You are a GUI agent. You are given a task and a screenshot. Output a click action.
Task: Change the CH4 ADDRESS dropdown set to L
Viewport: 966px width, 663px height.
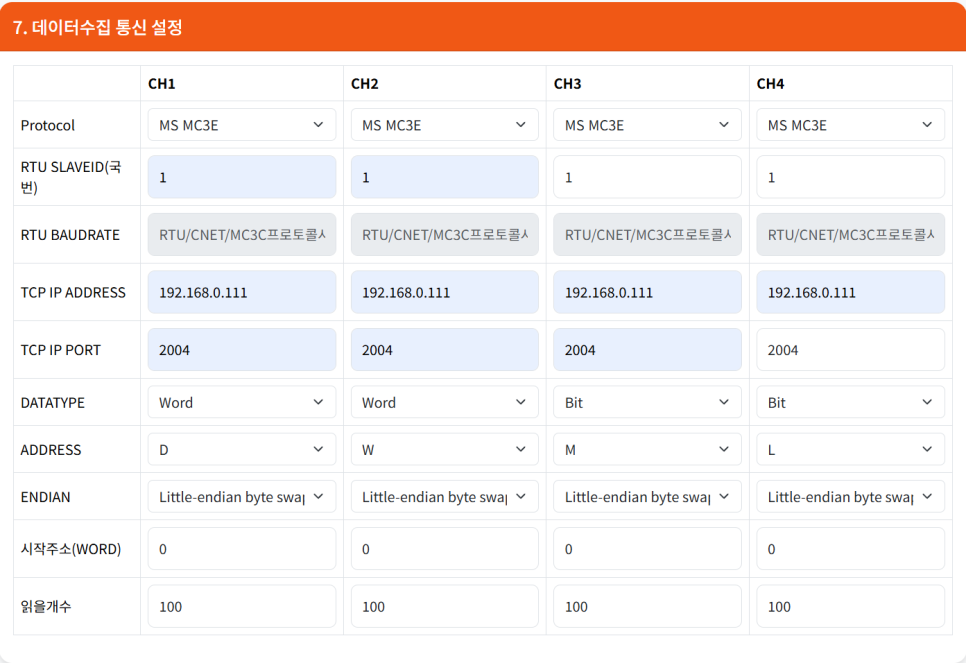(x=850, y=449)
